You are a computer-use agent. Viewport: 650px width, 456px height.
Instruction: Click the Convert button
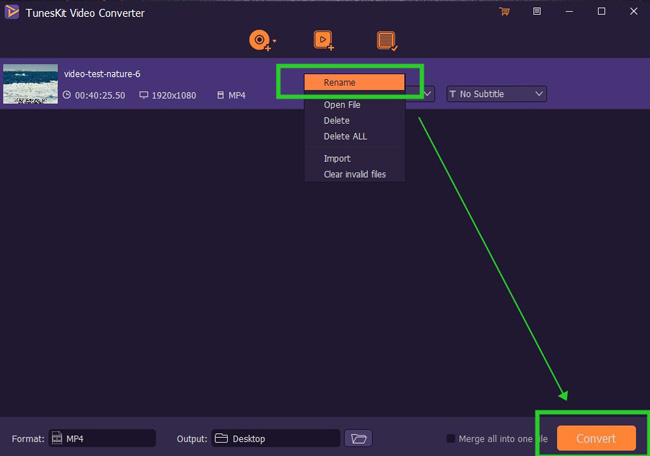click(x=596, y=438)
